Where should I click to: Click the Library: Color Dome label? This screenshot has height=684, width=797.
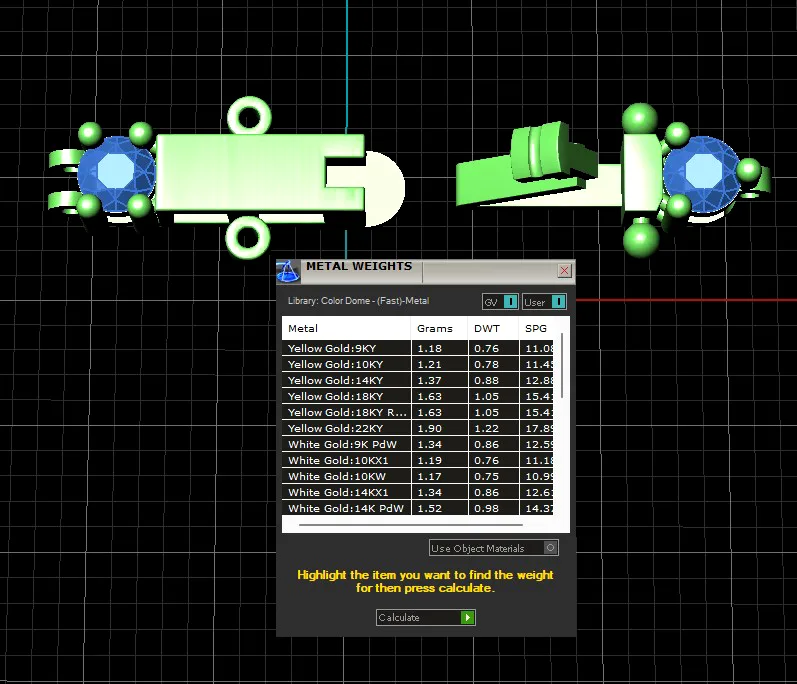[358, 301]
